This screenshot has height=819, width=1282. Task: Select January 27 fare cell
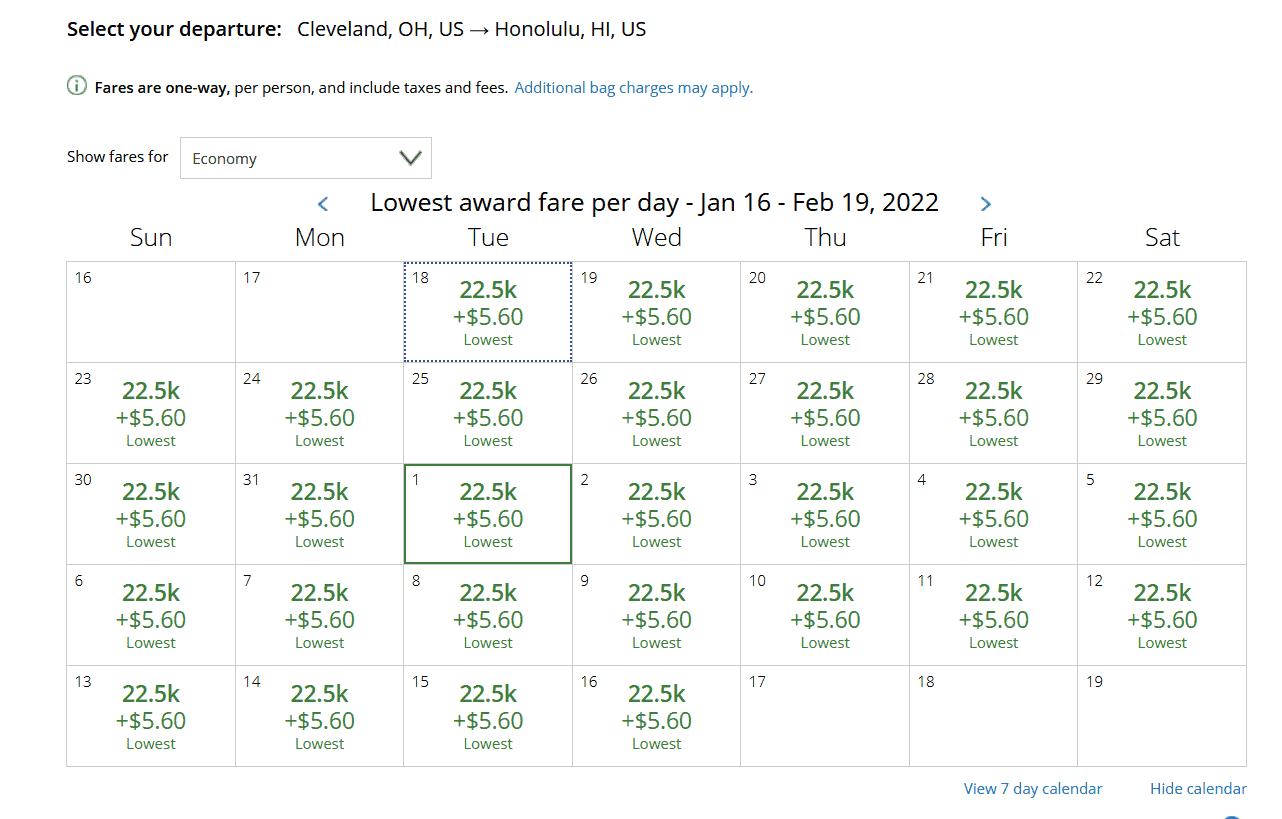click(x=825, y=413)
